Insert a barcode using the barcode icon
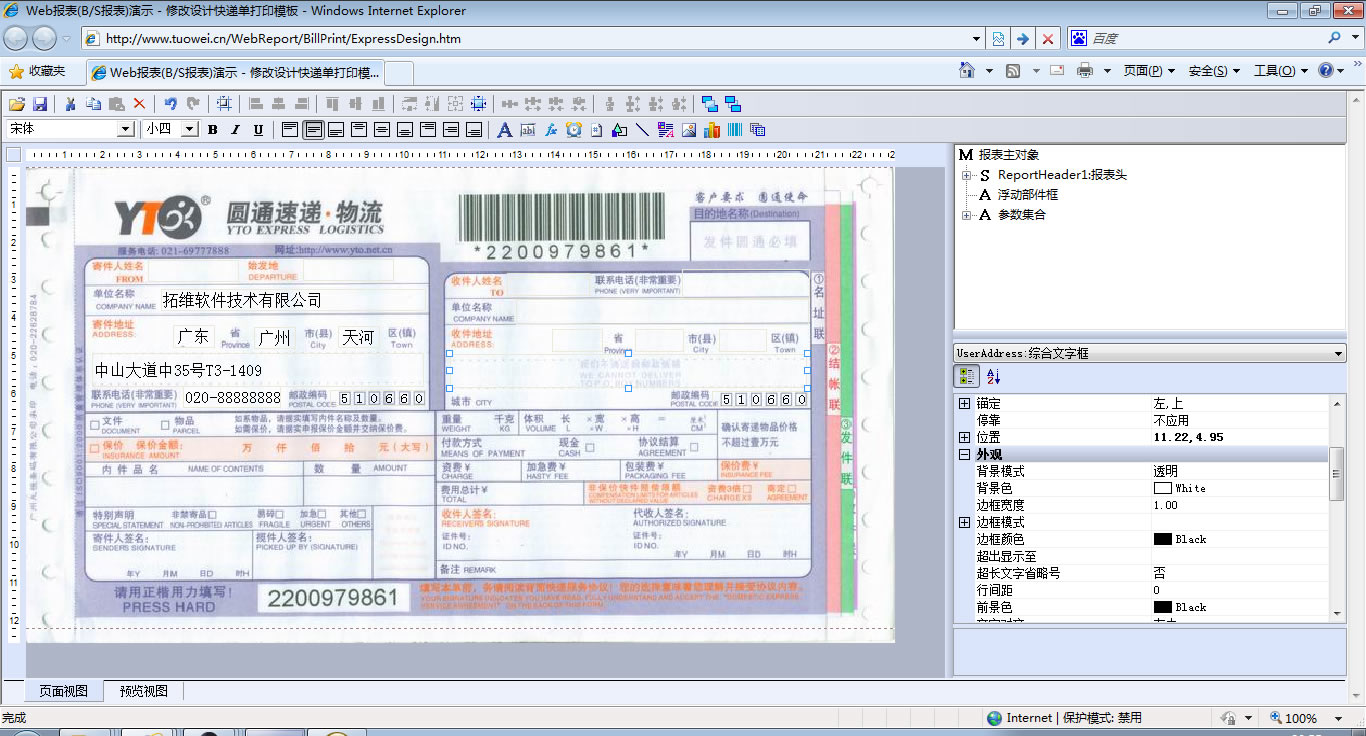This screenshot has height=736, width=1366. click(x=735, y=130)
